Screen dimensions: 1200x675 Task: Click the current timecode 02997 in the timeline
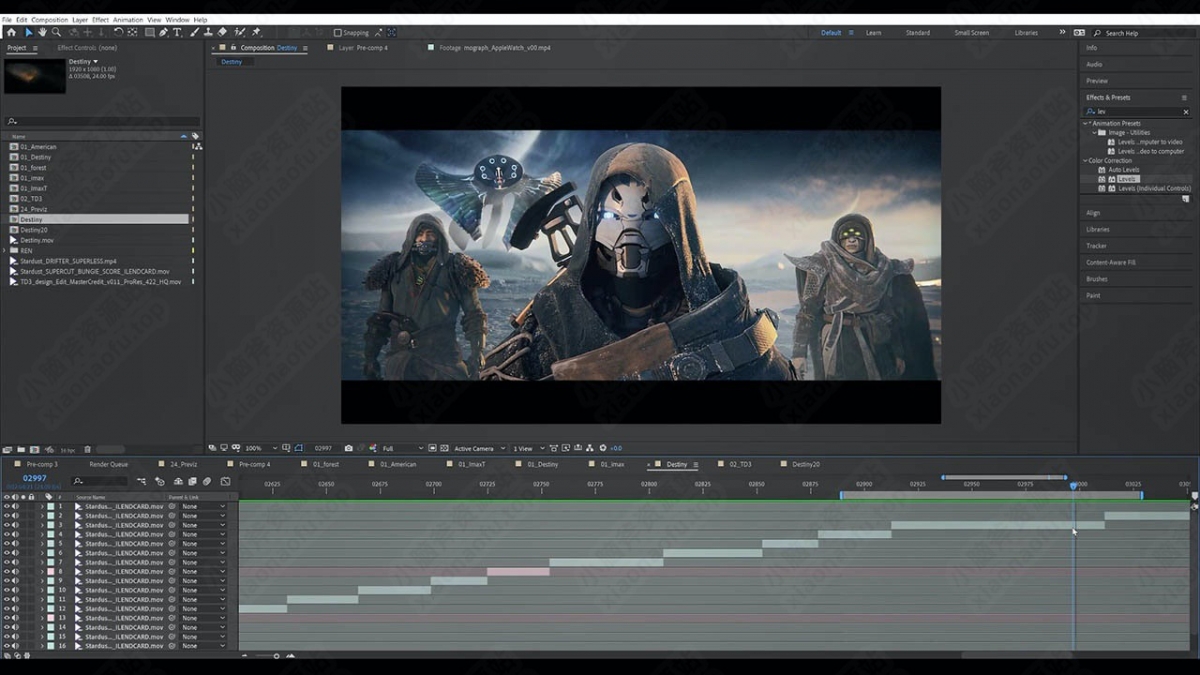35,479
